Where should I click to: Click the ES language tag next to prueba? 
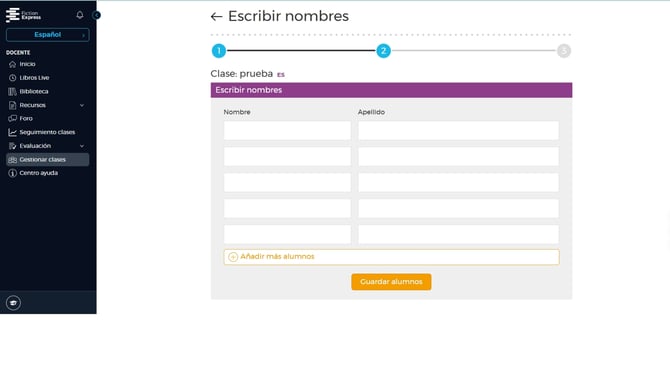pyautogui.click(x=281, y=75)
